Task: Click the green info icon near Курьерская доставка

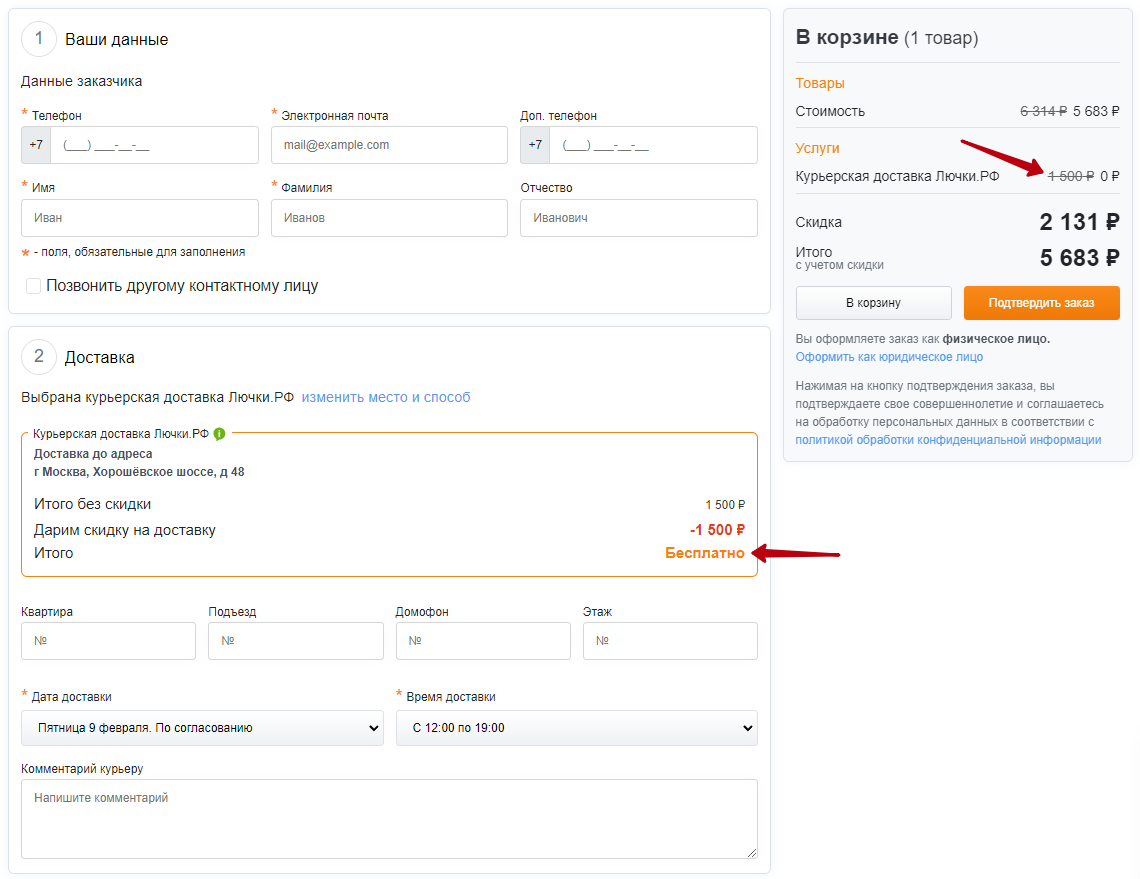Action: (219, 434)
